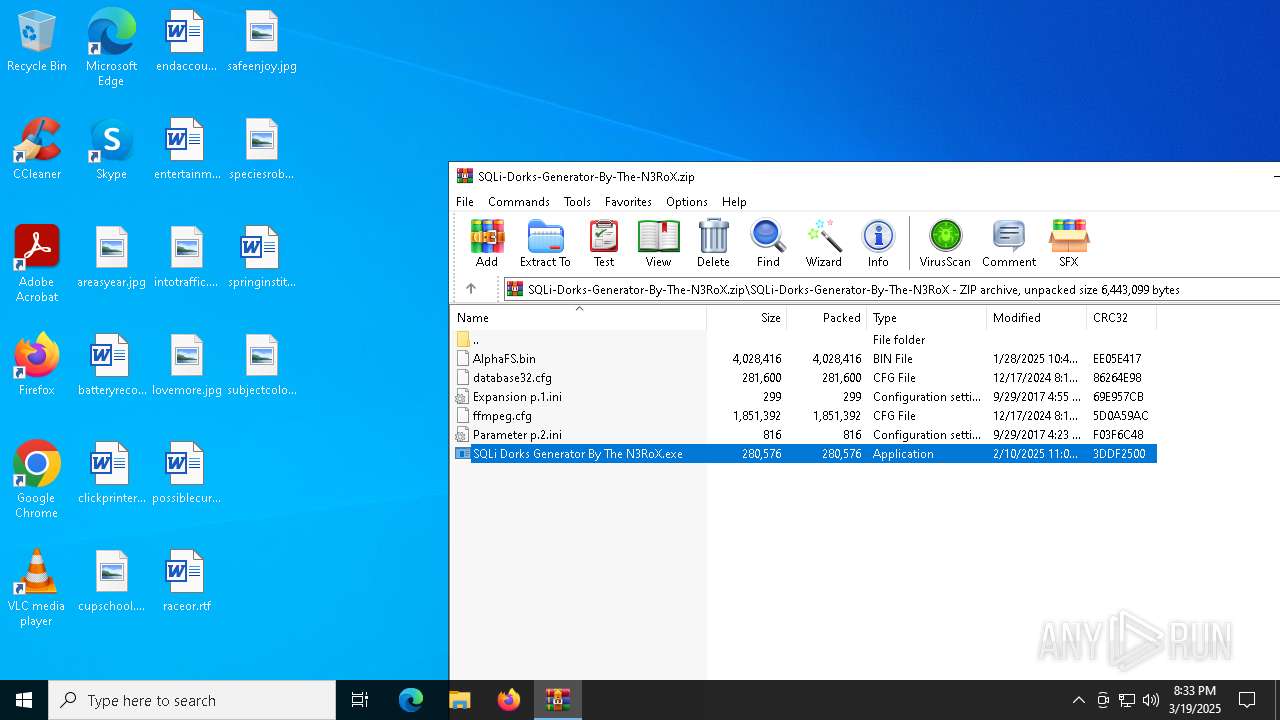
Task: Sort by Packed column header
Action: point(827,318)
